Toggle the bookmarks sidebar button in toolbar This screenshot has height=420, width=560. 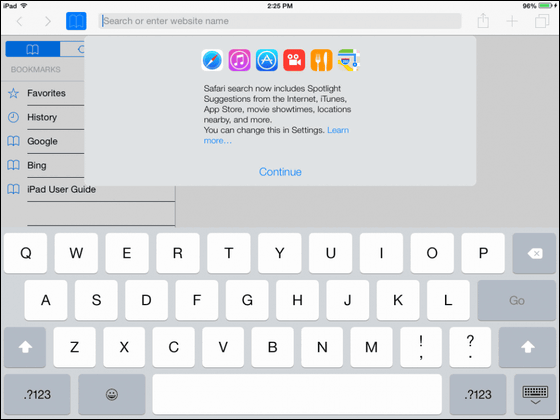(76, 21)
